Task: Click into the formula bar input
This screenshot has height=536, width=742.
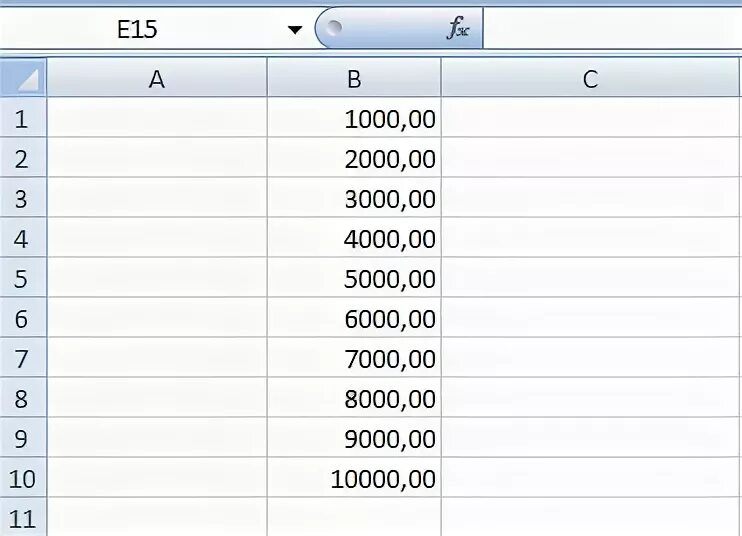Action: click(612, 28)
